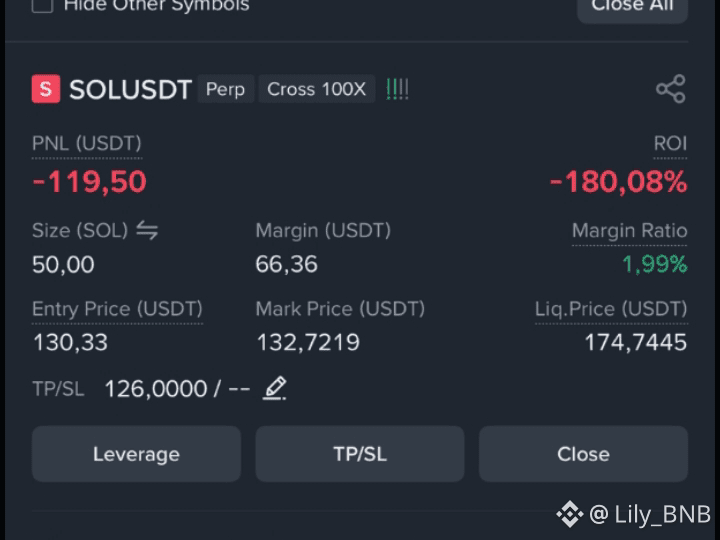Open the share position icon

[671, 89]
